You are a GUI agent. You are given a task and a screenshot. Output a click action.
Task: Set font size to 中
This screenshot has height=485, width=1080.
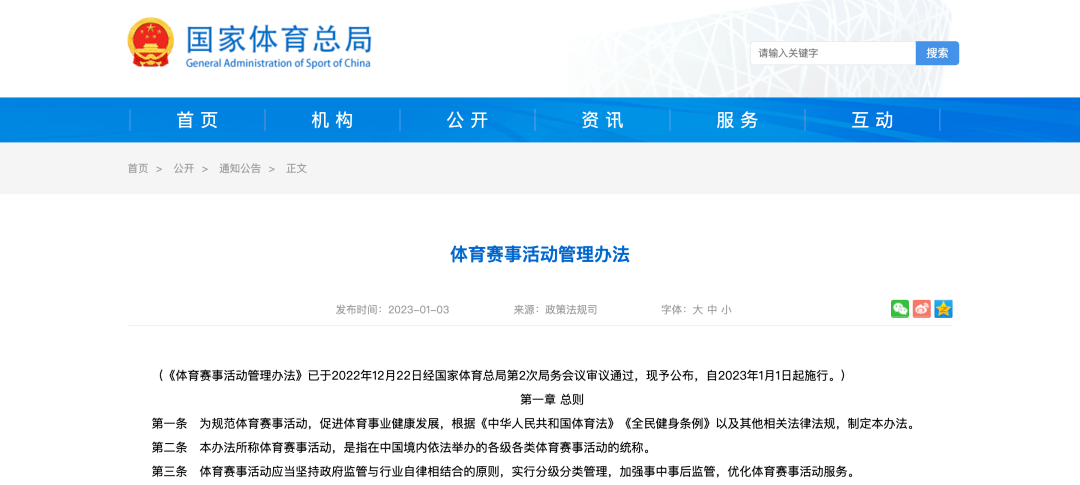(x=712, y=310)
